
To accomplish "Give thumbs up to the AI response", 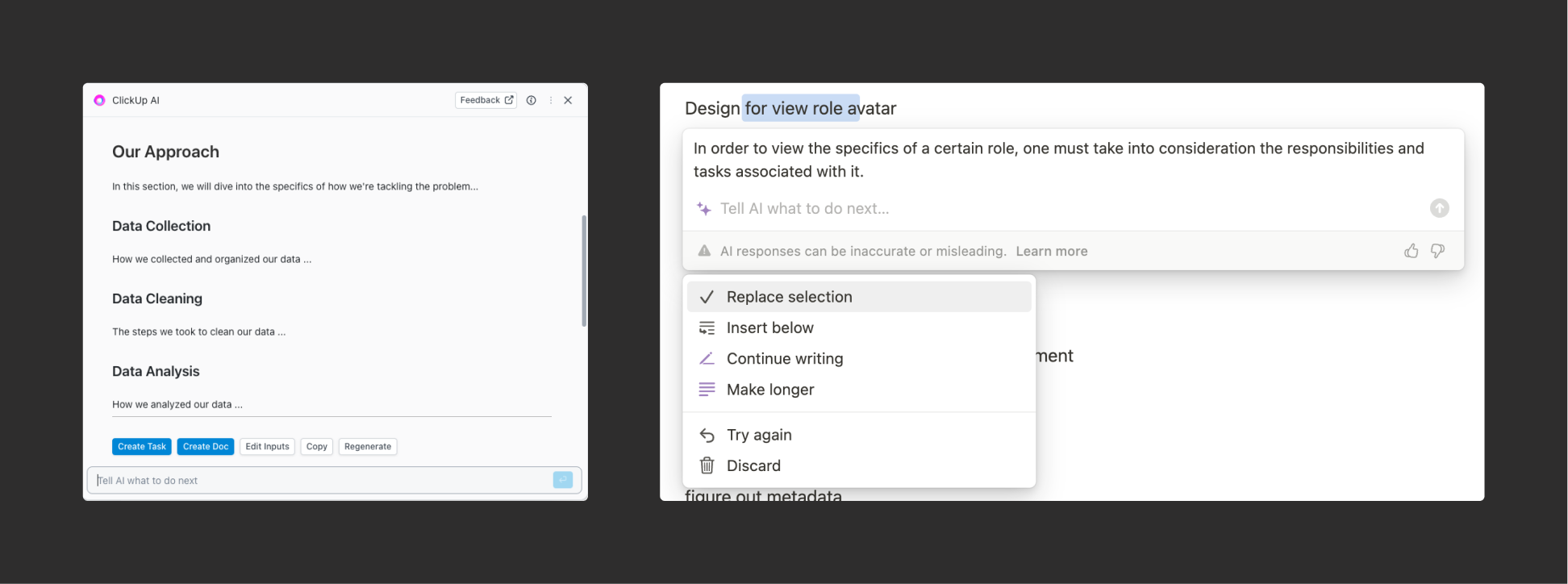I will coord(1411,251).
